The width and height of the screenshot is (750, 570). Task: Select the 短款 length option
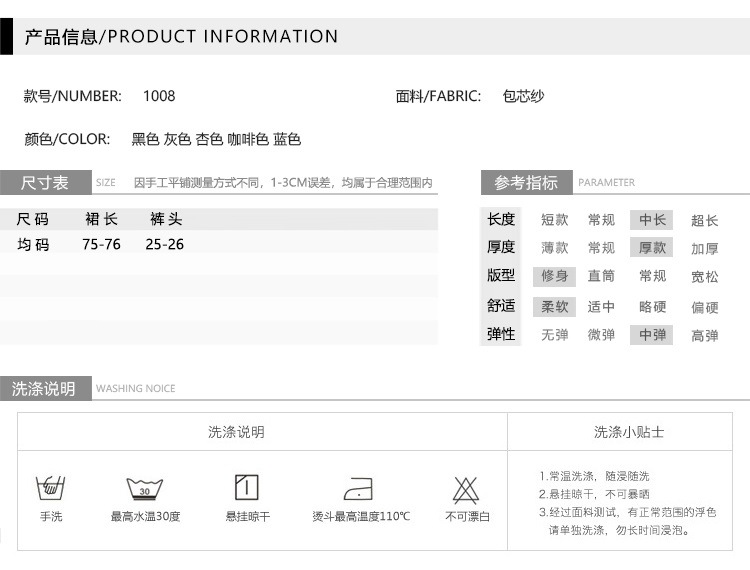554,220
